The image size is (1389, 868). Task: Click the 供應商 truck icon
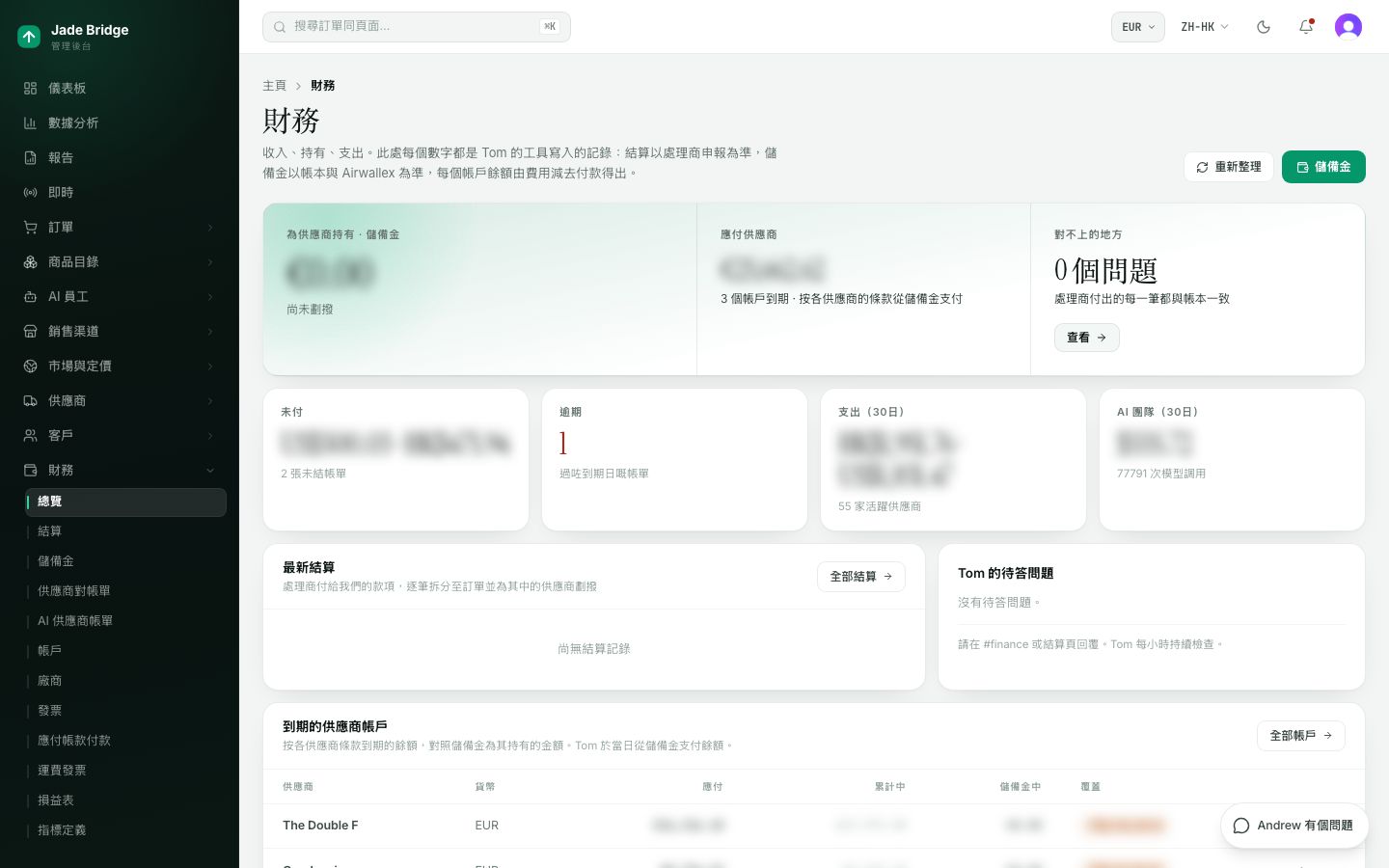click(30, 400)
